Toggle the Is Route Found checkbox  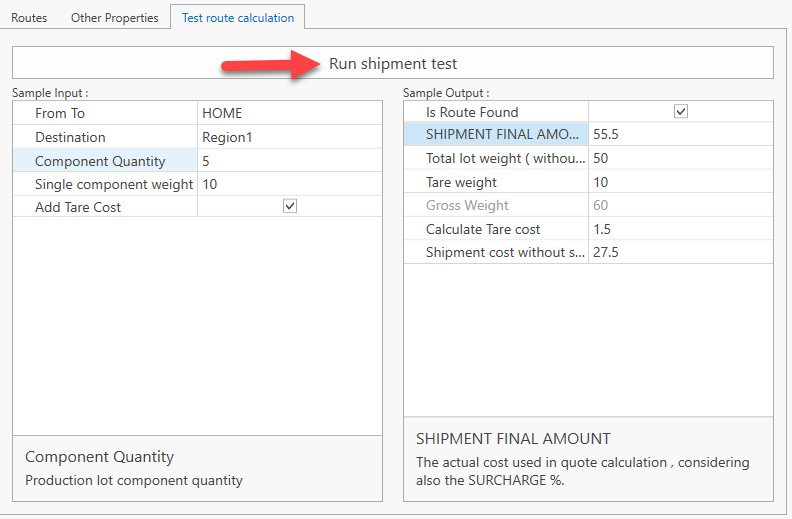pos(681,112)
